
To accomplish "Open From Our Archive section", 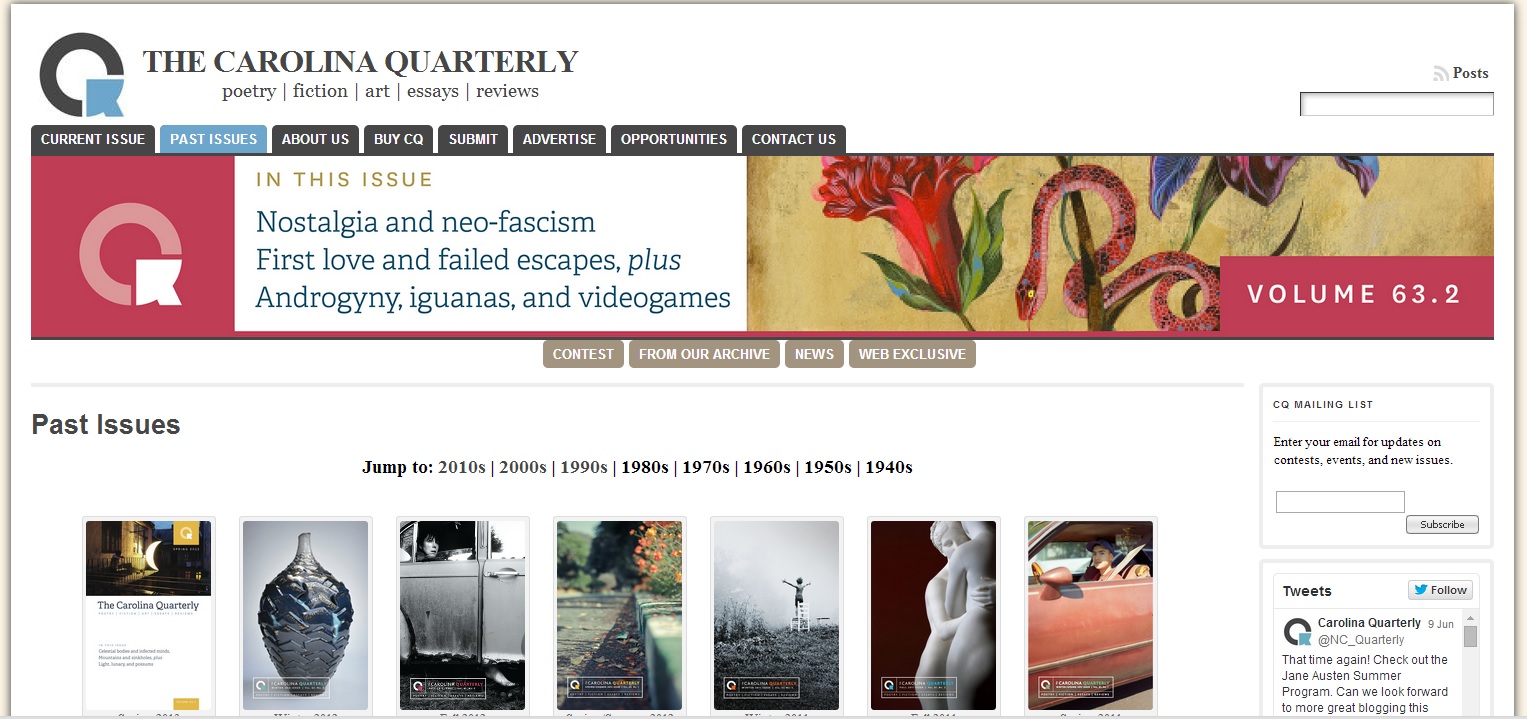I will pos(704,354).
